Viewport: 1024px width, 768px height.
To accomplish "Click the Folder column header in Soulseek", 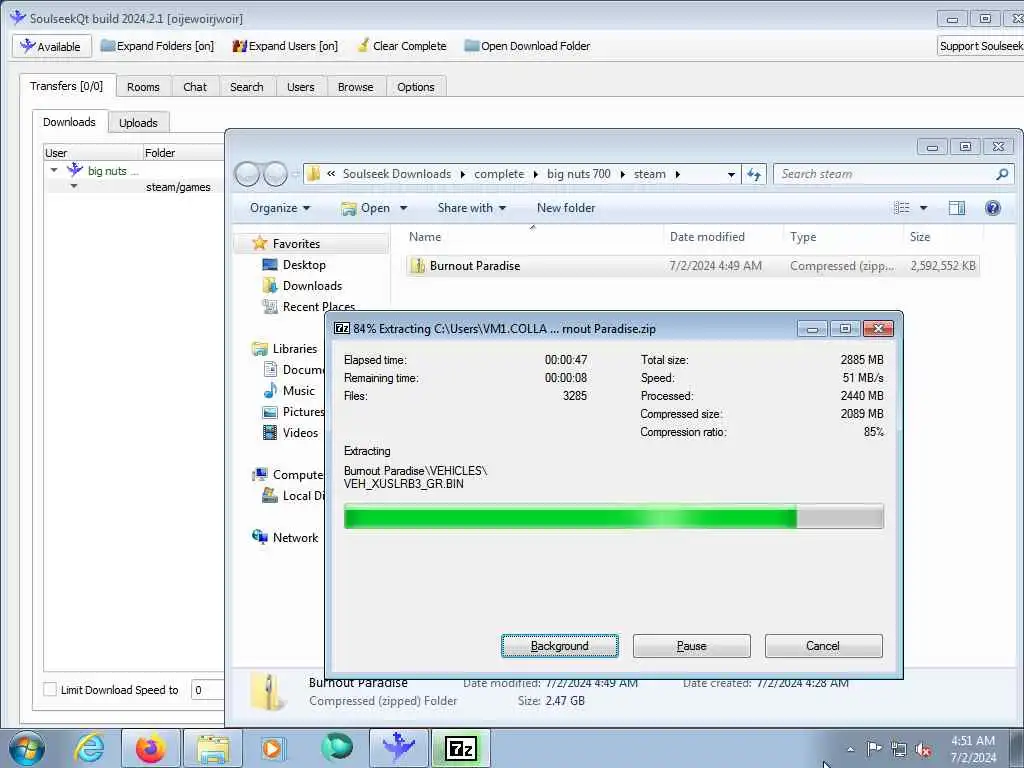I will tap(183, 153).
